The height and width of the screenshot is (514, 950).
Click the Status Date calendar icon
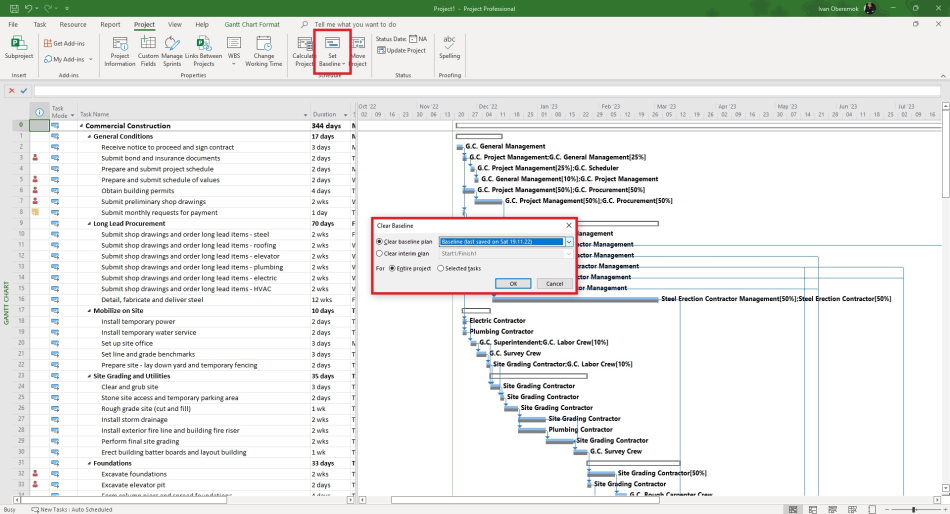413,39
